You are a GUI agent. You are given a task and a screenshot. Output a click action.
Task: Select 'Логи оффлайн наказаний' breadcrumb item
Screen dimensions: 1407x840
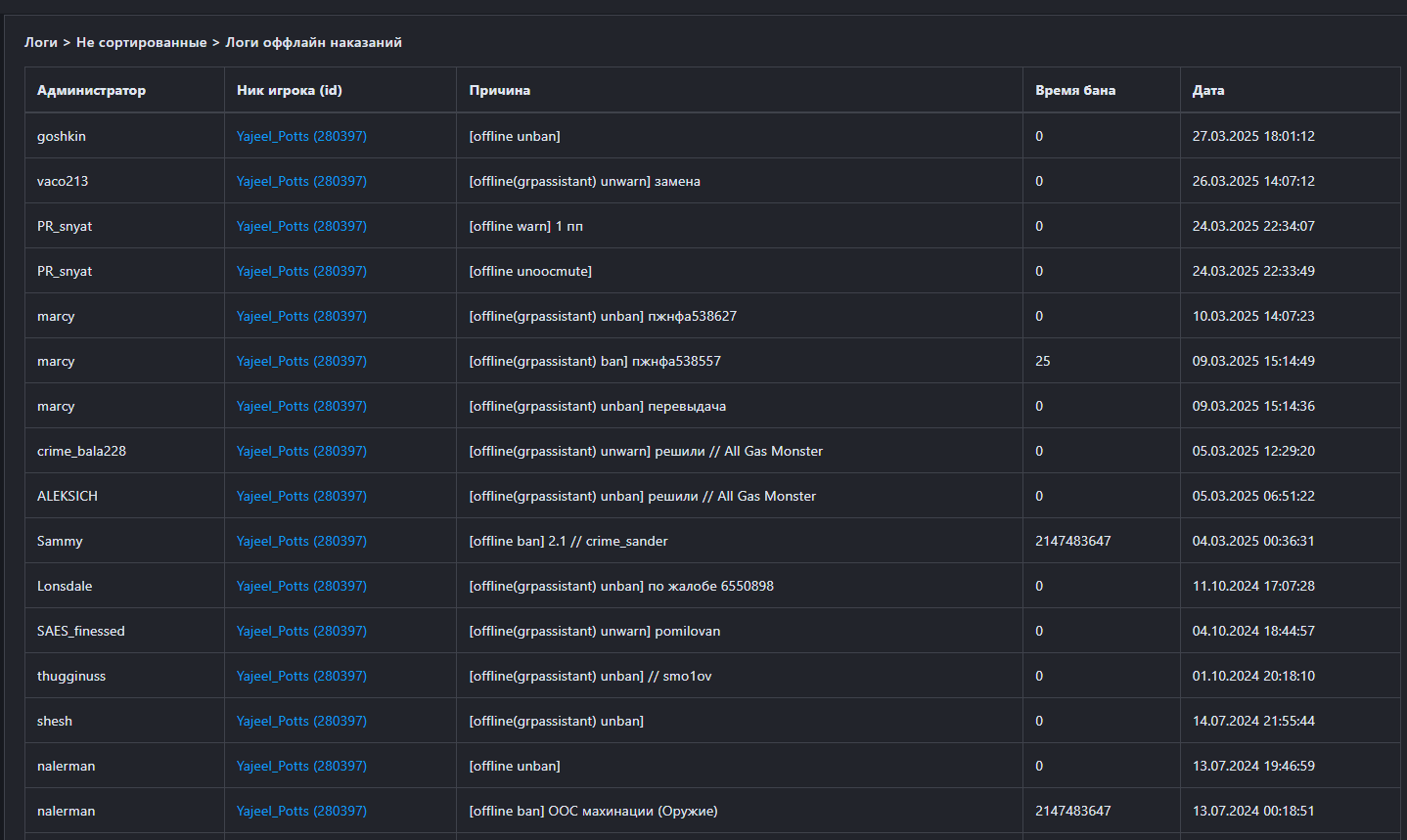pos(313,42)
